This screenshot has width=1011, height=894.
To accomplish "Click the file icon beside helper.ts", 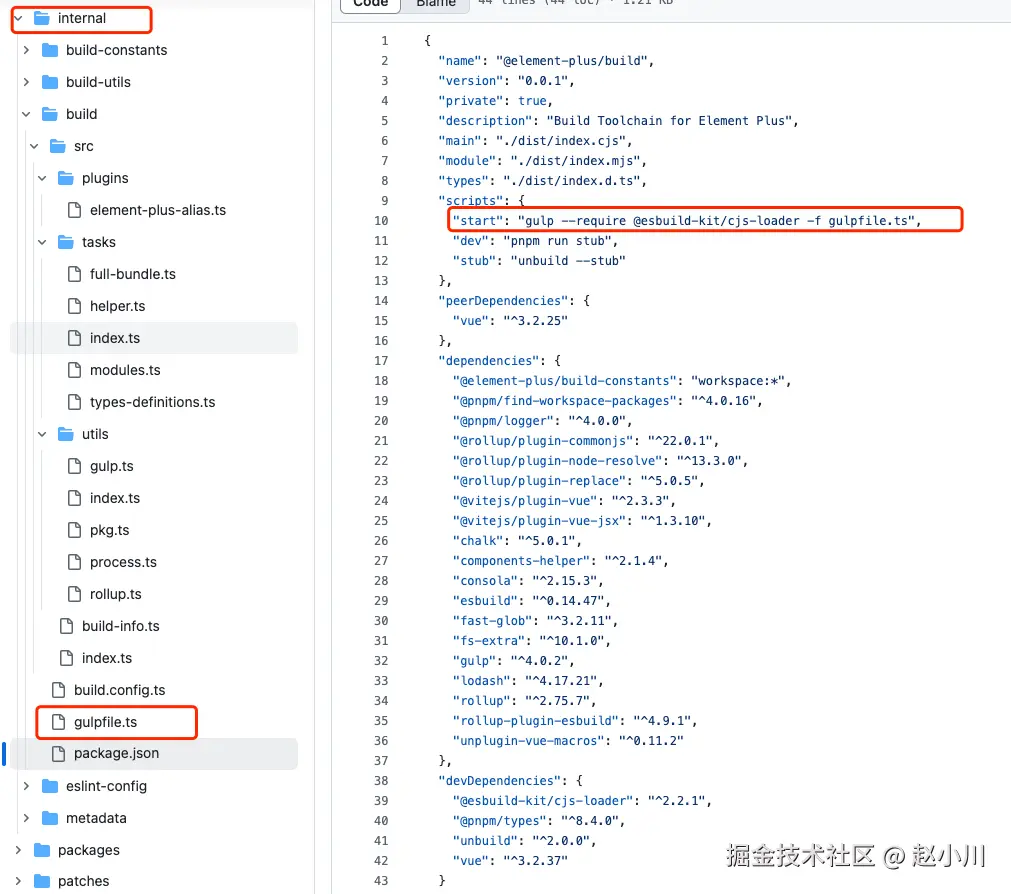I will (x=75, y=306).
